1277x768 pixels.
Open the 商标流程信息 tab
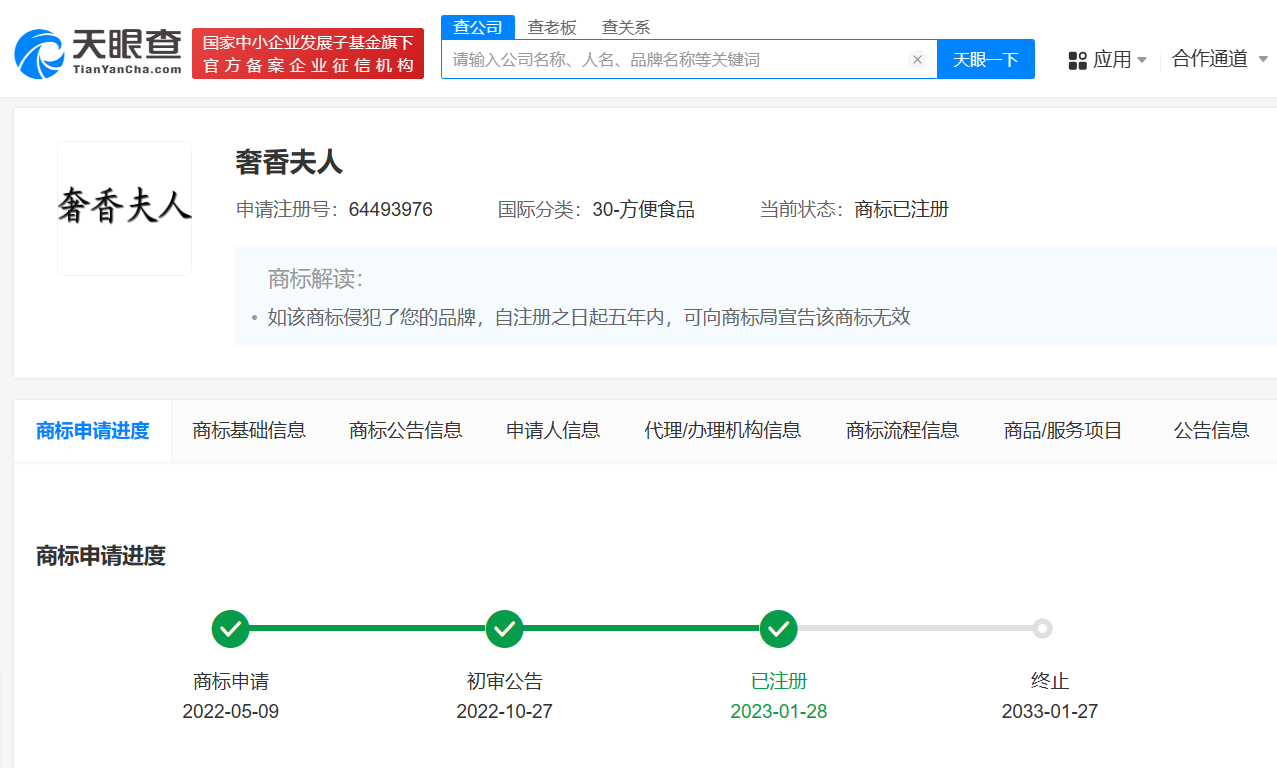coord(903,430)
